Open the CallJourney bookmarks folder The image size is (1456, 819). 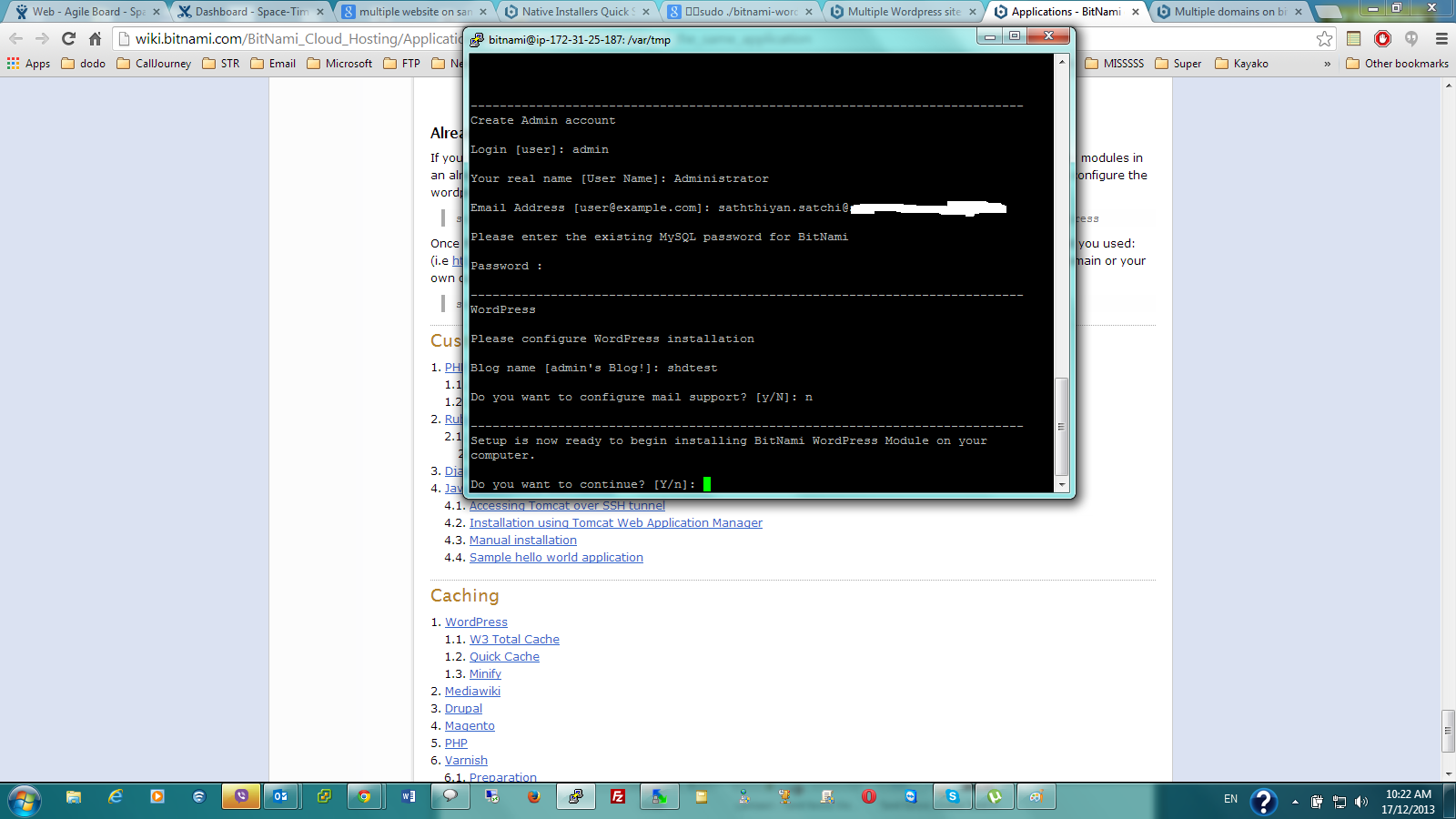tap(154, 64)
